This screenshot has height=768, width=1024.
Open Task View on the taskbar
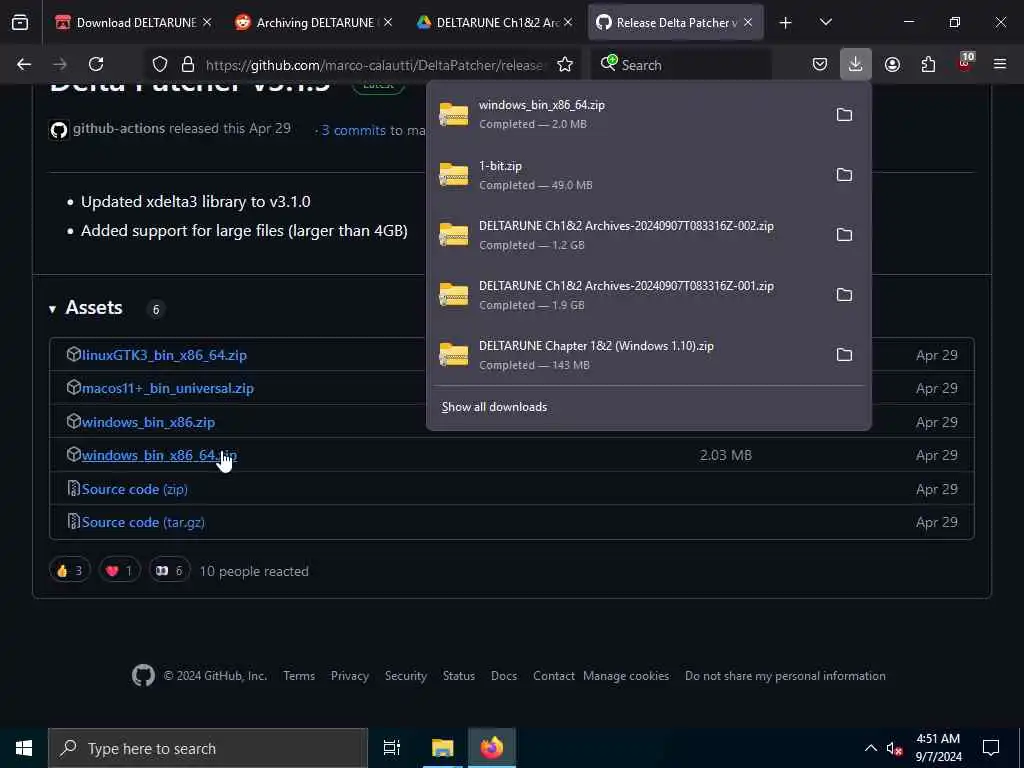point(392,748)
